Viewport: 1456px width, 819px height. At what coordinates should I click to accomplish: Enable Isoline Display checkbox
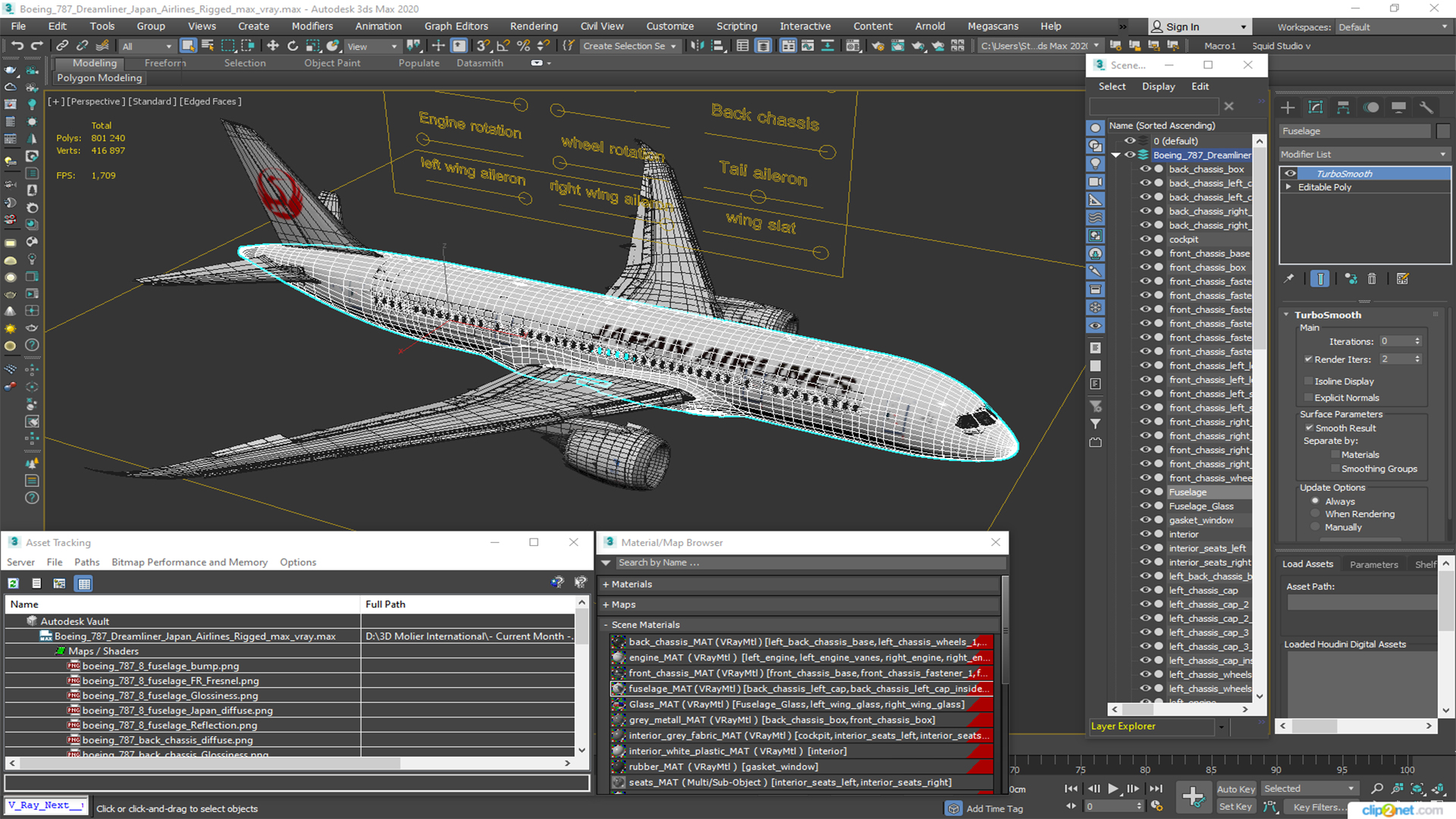(1308, 381)
